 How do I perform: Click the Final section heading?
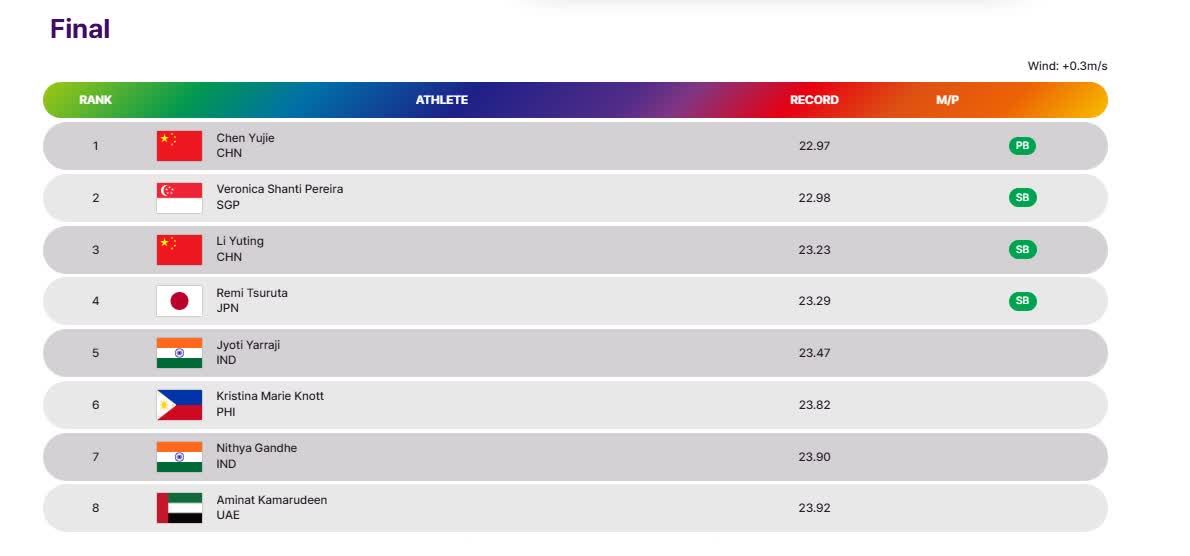click(80, 29)
